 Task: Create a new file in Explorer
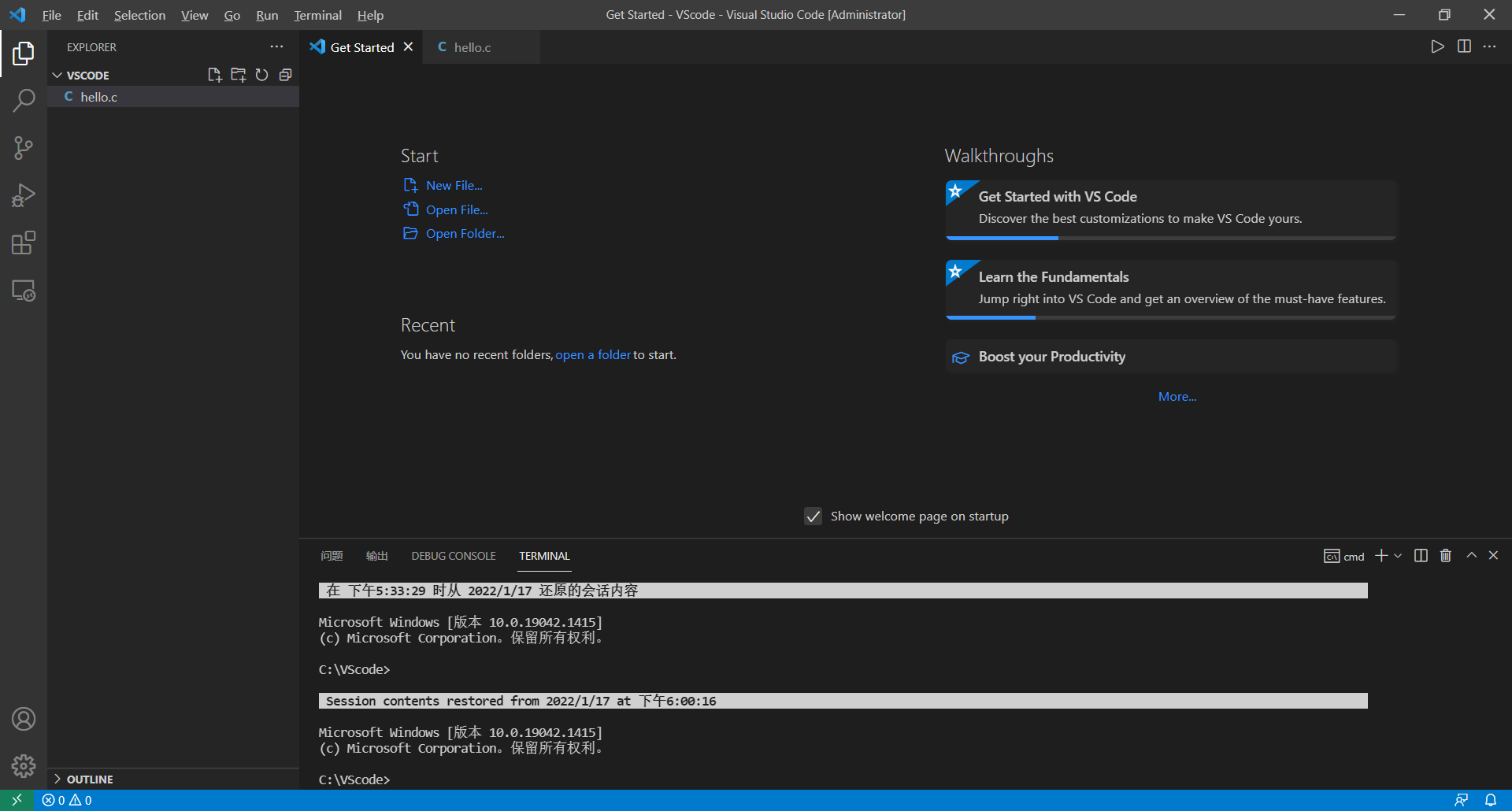click(x=214, y=75)
